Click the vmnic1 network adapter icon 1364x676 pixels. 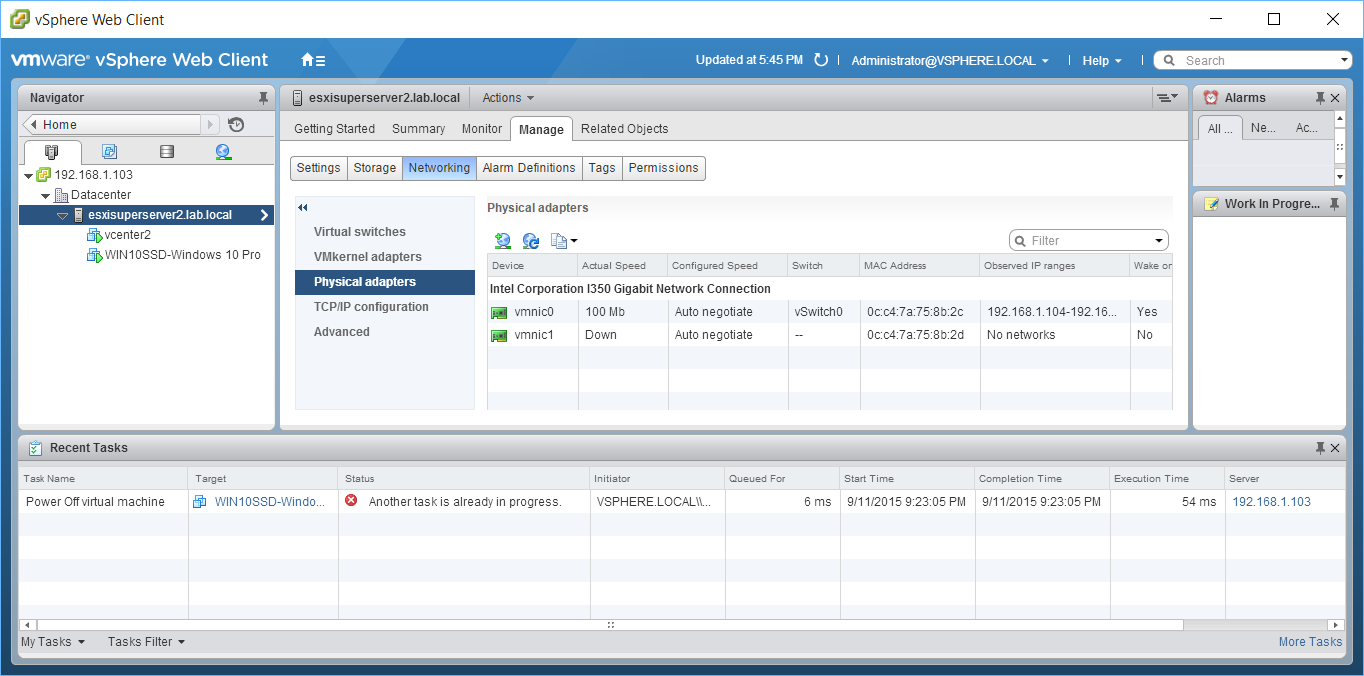coord(499,335)
